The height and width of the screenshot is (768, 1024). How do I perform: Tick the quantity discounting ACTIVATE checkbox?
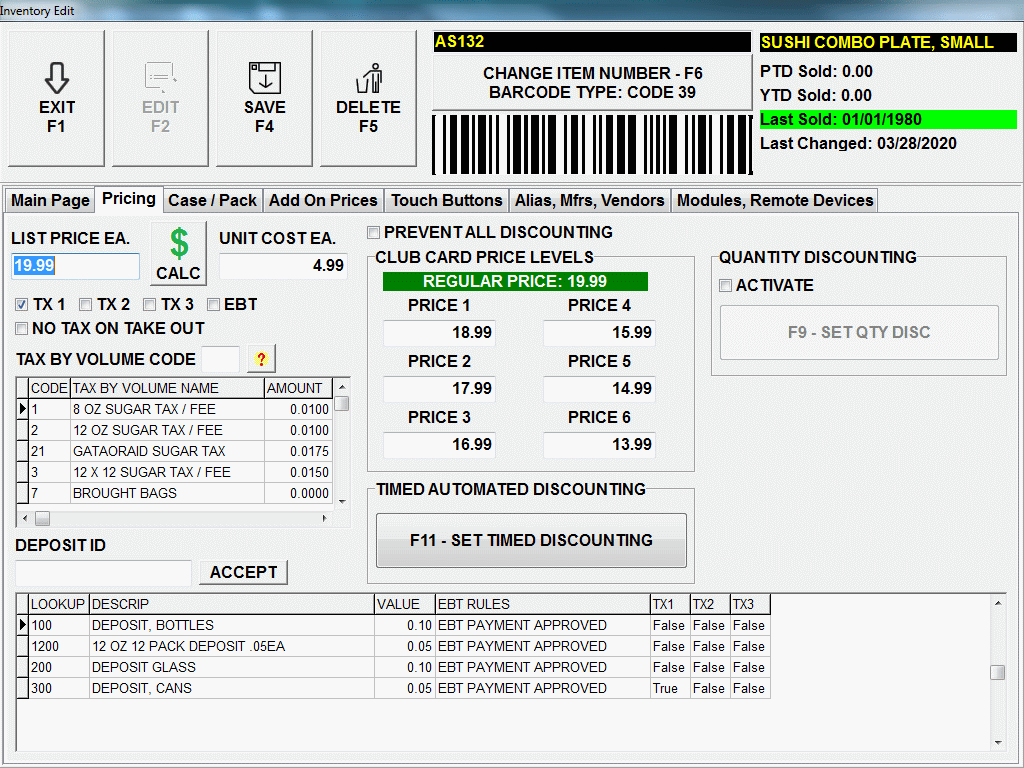726,286
